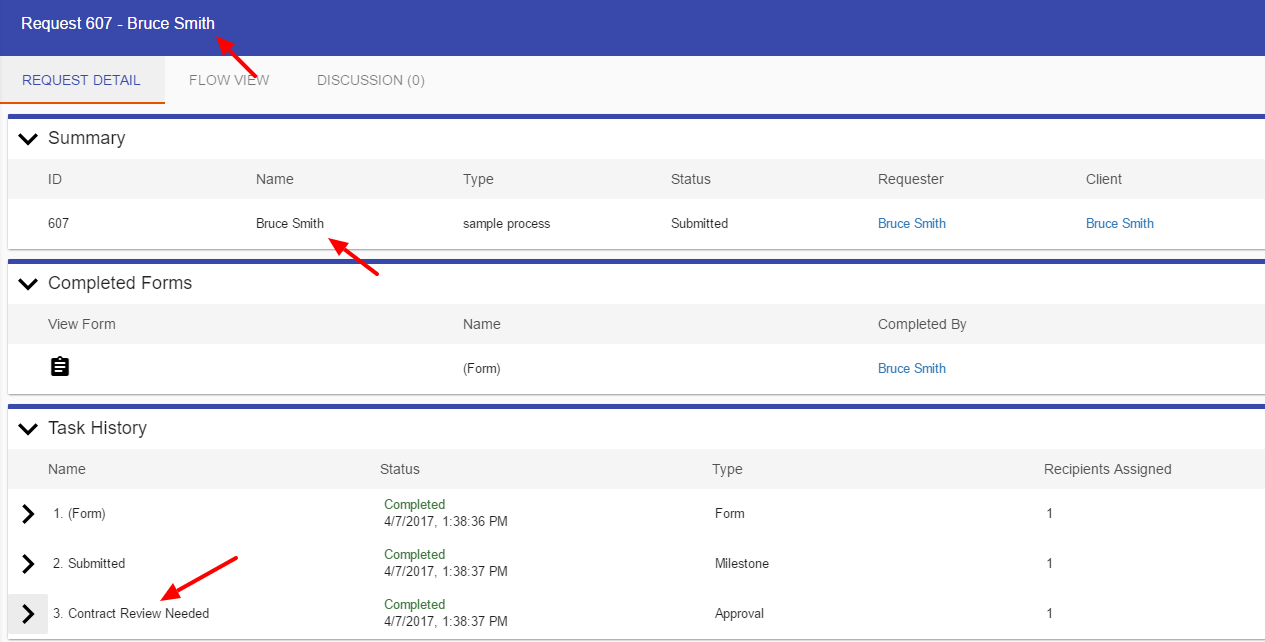
Task: Select the Form type cell in Task History
Action: point(730,513)
